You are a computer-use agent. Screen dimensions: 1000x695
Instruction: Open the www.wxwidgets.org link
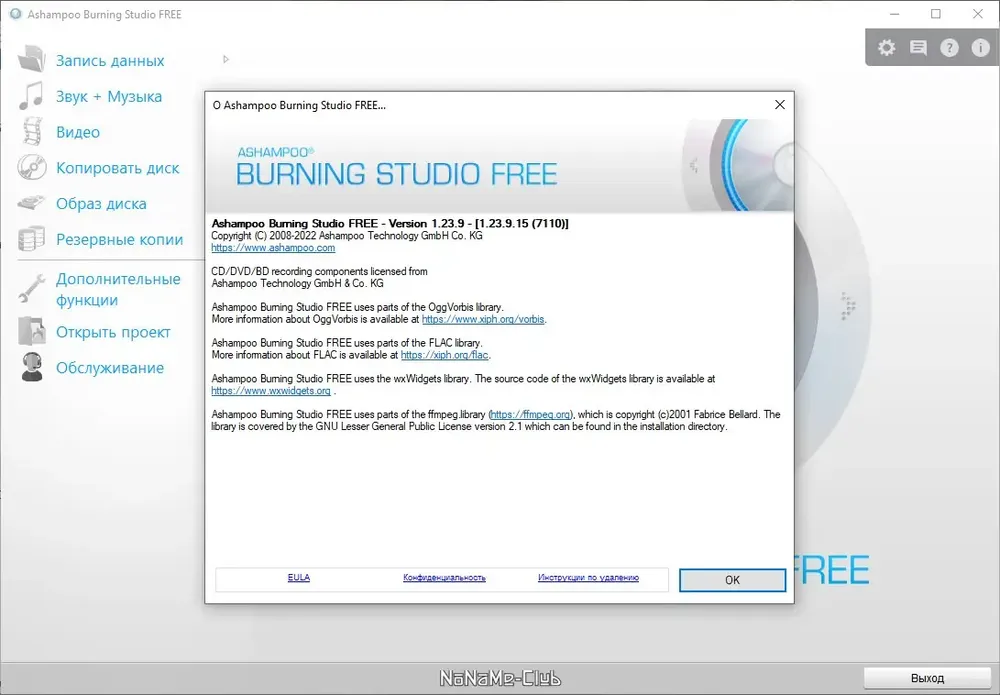click(x=271, y=390)
